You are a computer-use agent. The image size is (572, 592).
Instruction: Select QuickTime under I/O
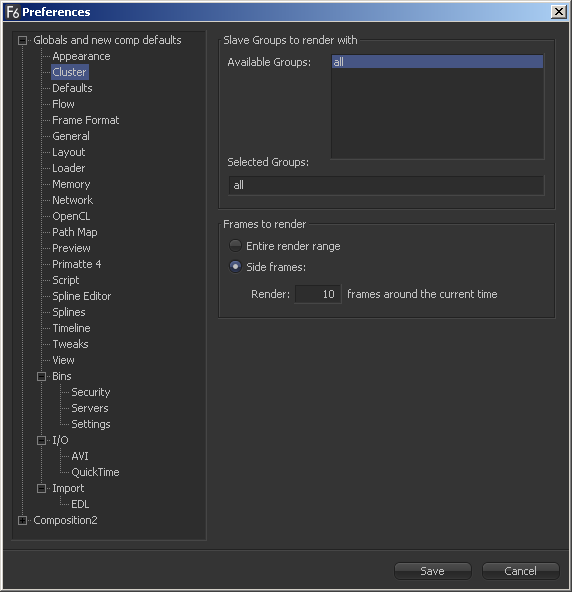coord(95,472)
